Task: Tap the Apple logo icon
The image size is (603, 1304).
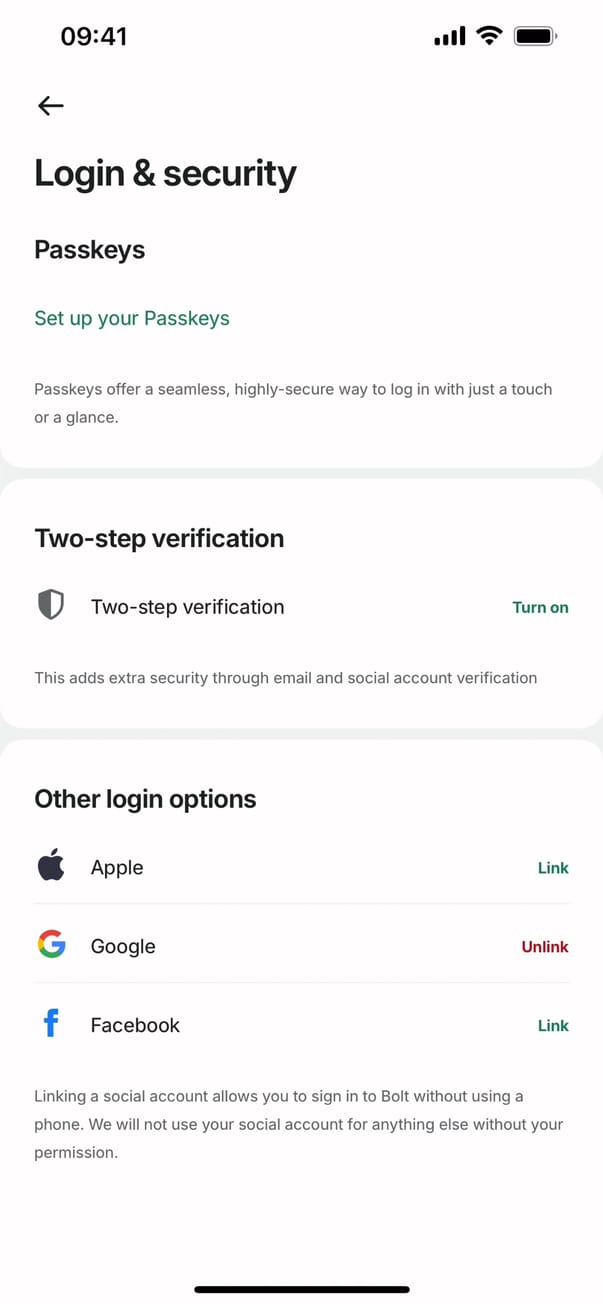Action: click(x=51, y=866)
